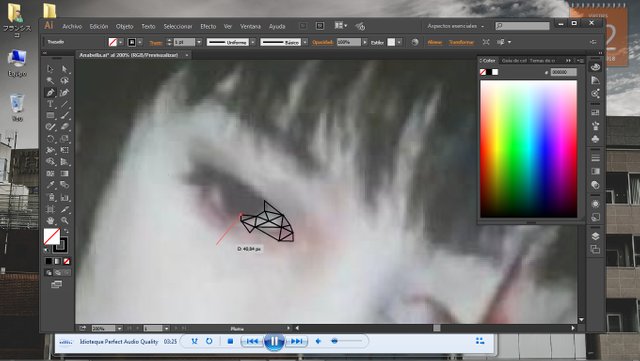Pick a color from the spectrum
The width and height of the screenshot is (640, 361).
529,149
